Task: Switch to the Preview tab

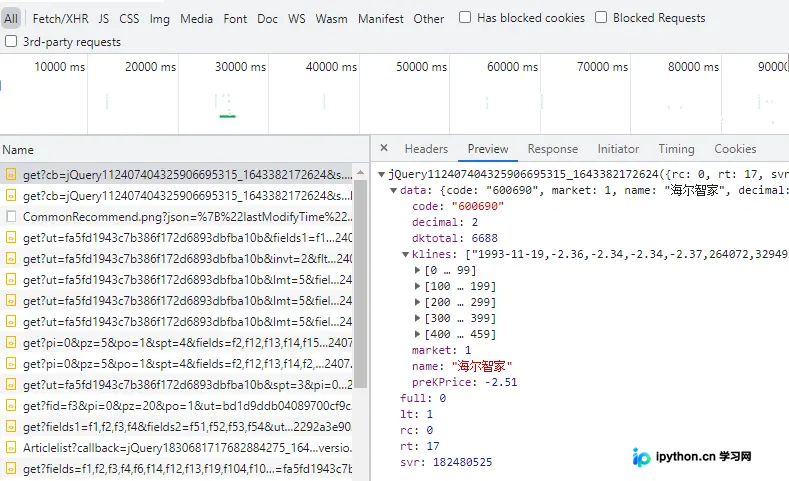Action: point(488,149)
